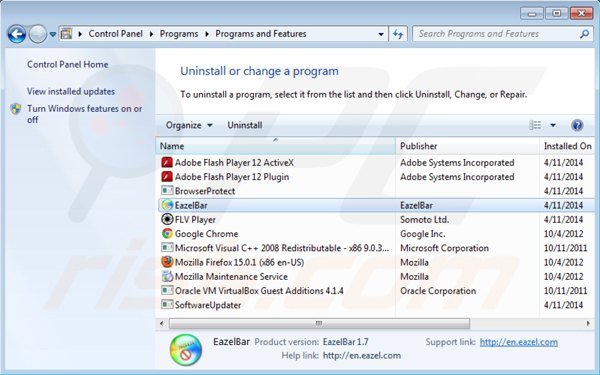
Task: Open View installed updates link
Action: pyautogui.click(x=71, y=91)
